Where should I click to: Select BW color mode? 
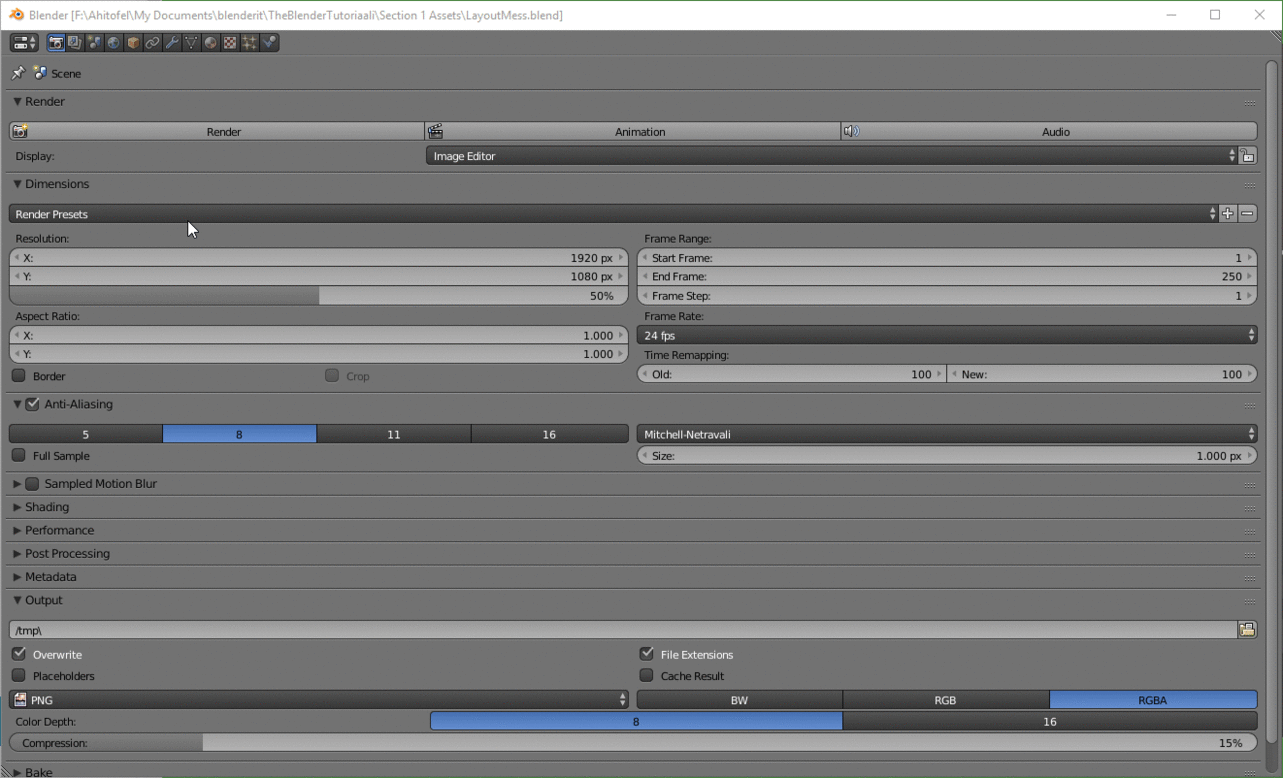point(740,700)
